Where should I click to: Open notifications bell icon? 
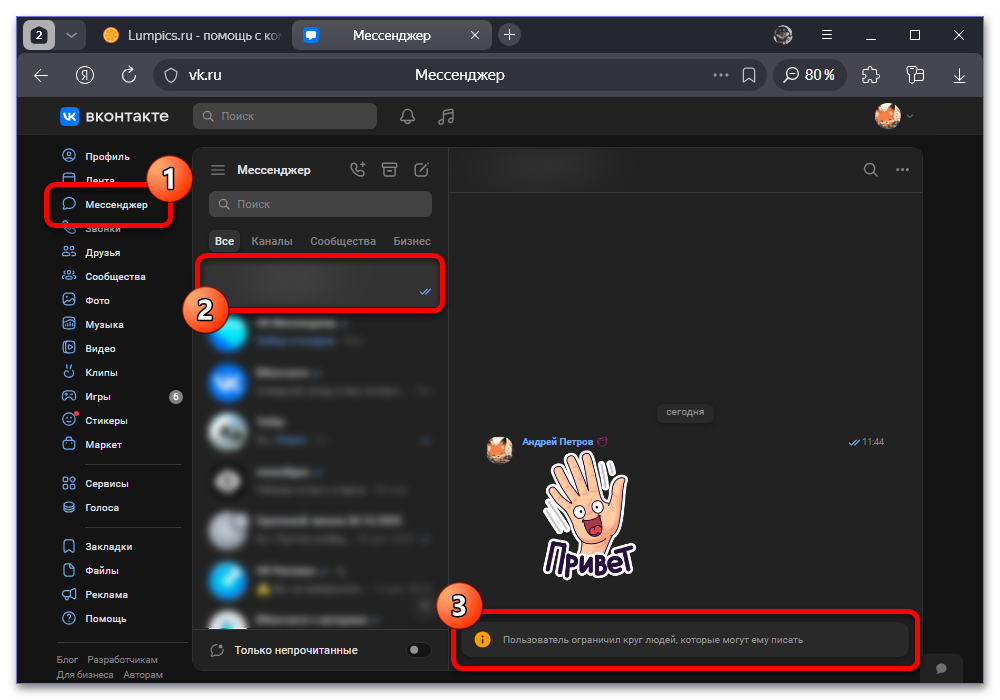point(408,116)
